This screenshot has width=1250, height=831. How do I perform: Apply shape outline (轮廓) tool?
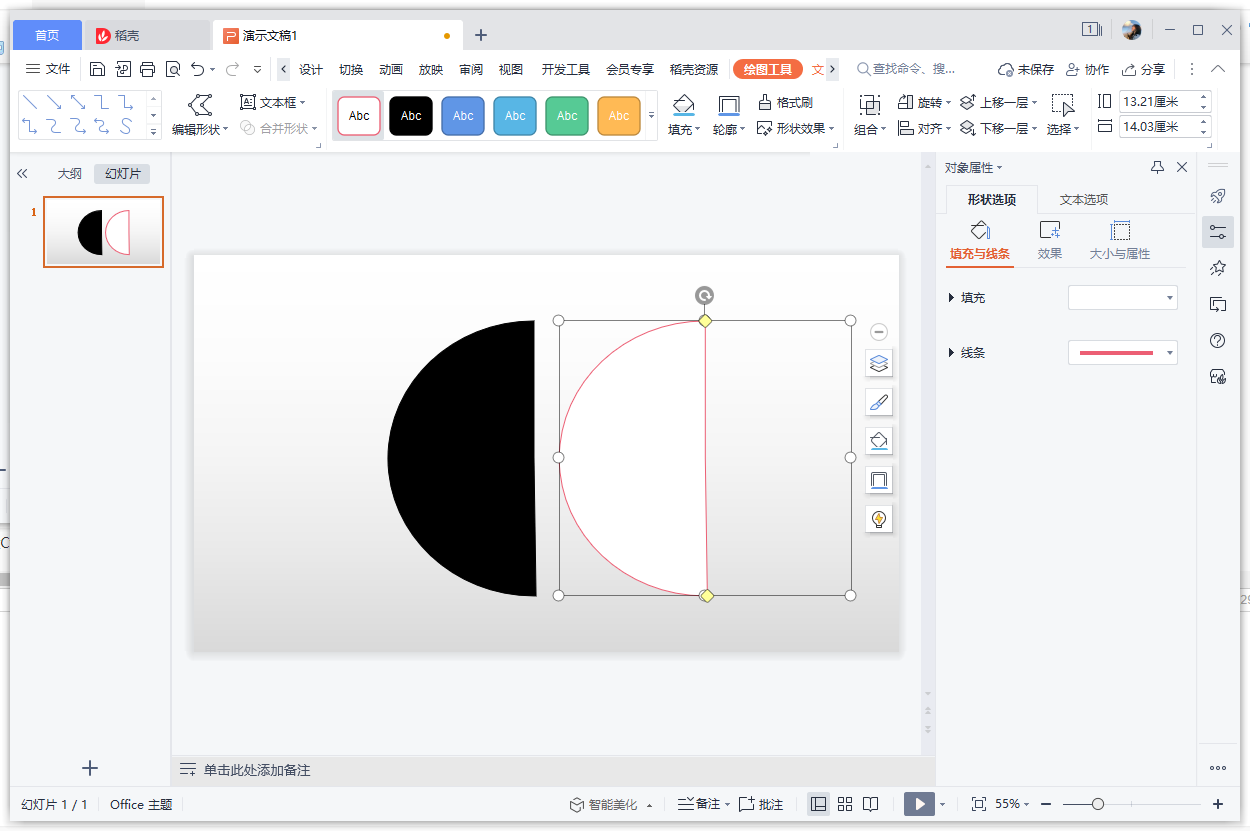pyautogui.click(x=729, y=116)
